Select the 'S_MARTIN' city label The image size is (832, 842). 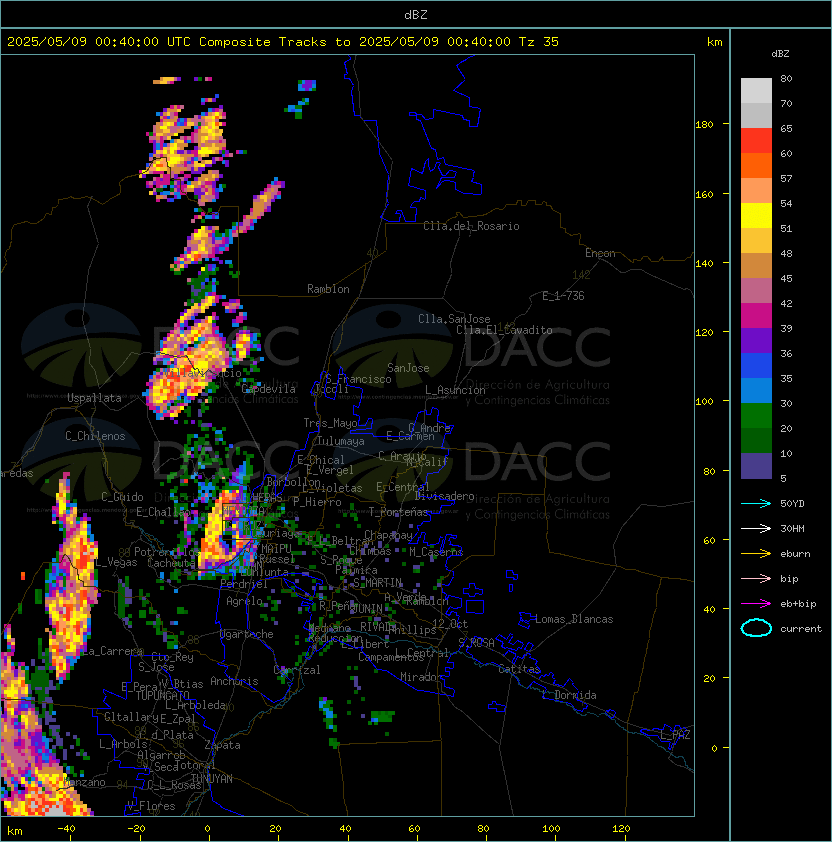coord(378,583)
